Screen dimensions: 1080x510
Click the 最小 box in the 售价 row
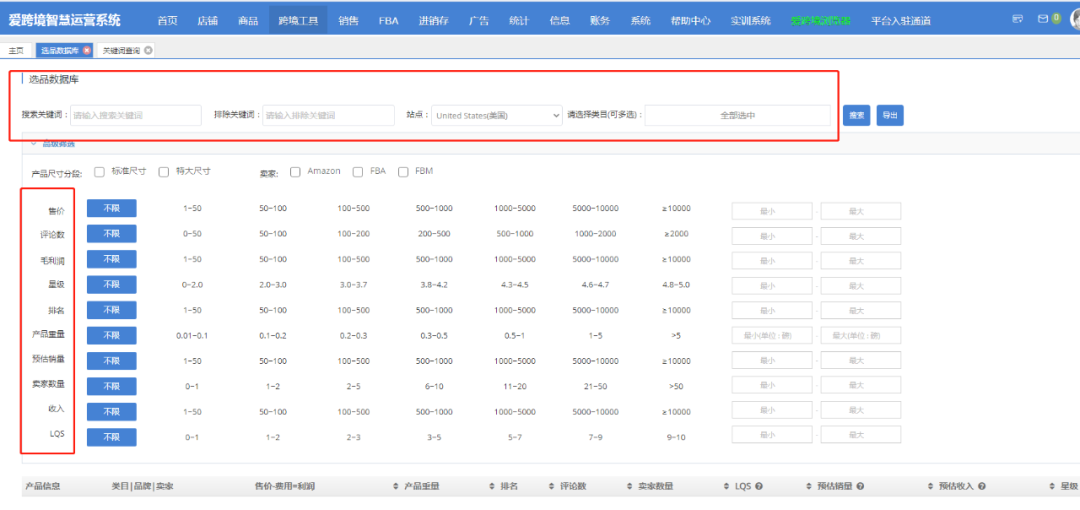pos(772,211)
